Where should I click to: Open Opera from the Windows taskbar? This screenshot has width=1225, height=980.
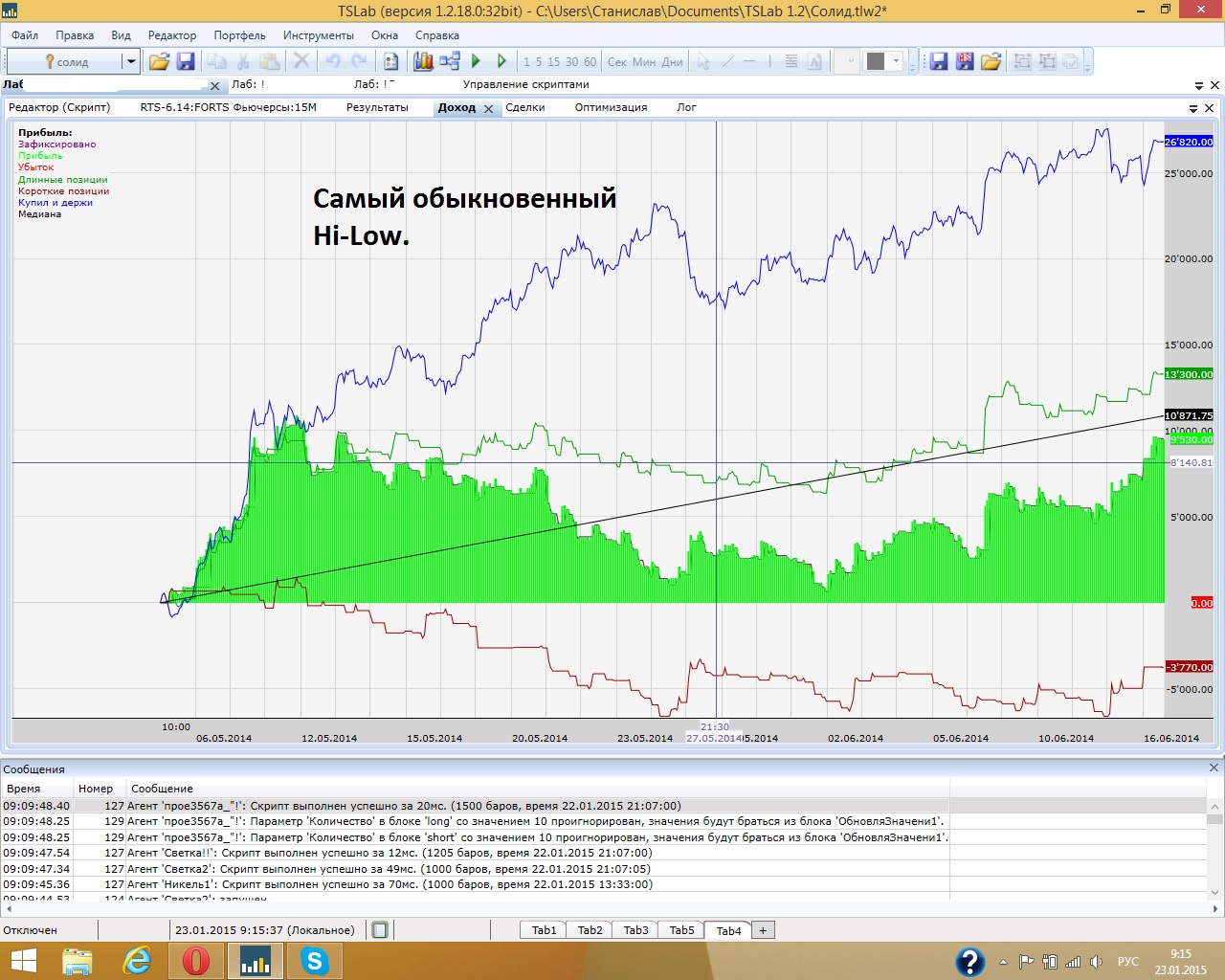click(x=195, y=960)
